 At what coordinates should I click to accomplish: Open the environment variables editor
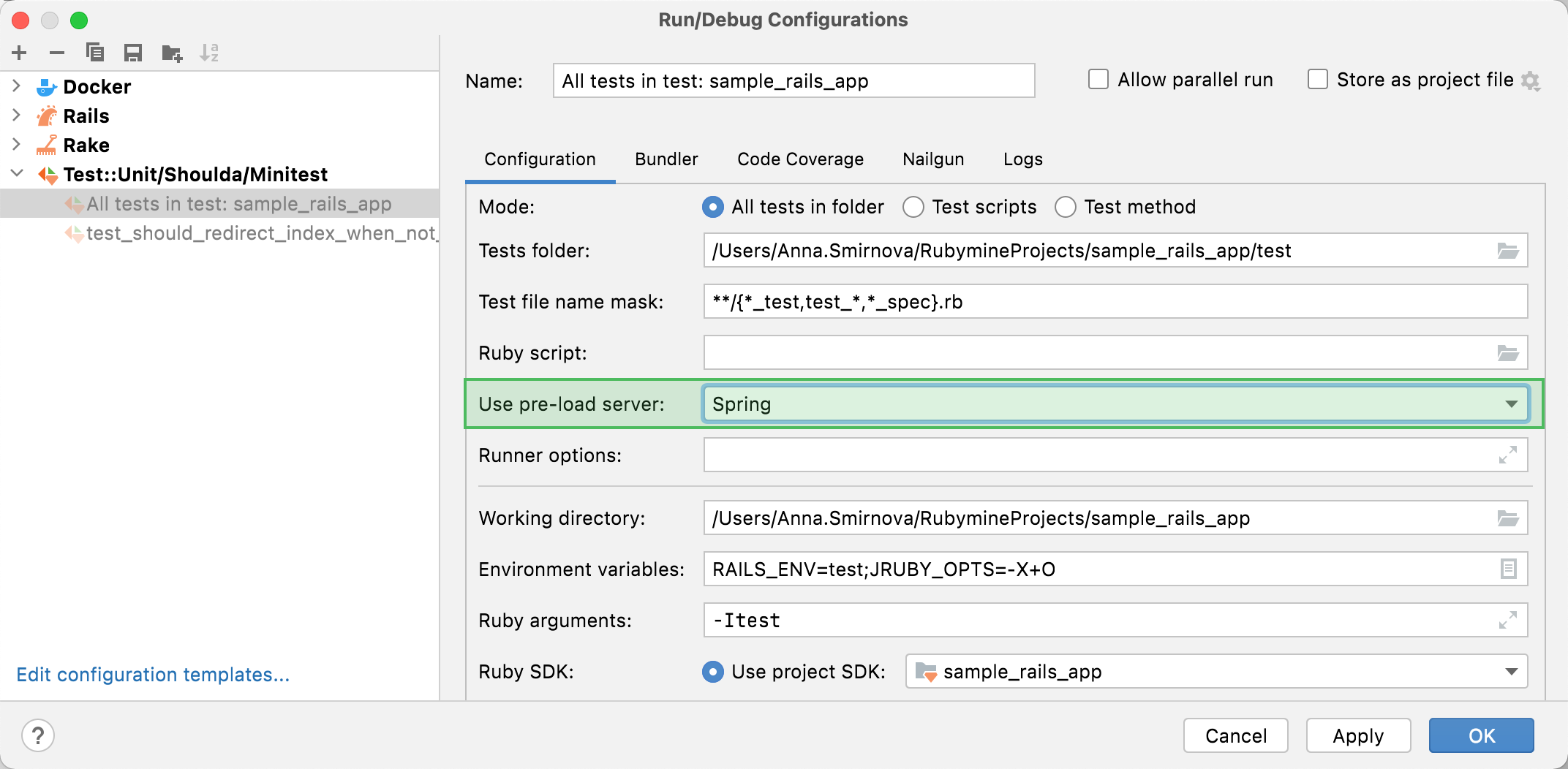(1508, 569)
